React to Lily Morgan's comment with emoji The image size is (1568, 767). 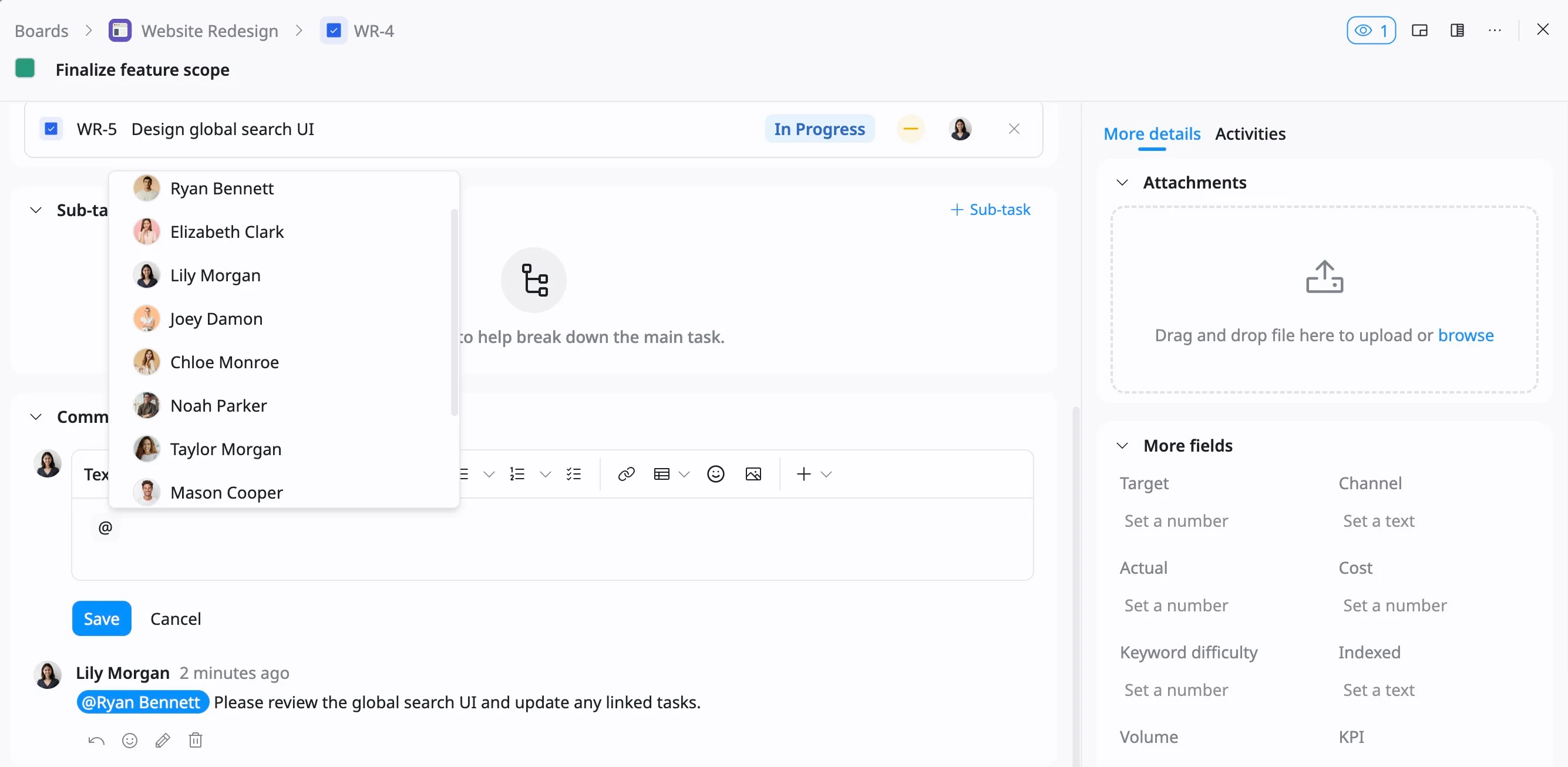(x=130, y=740)
